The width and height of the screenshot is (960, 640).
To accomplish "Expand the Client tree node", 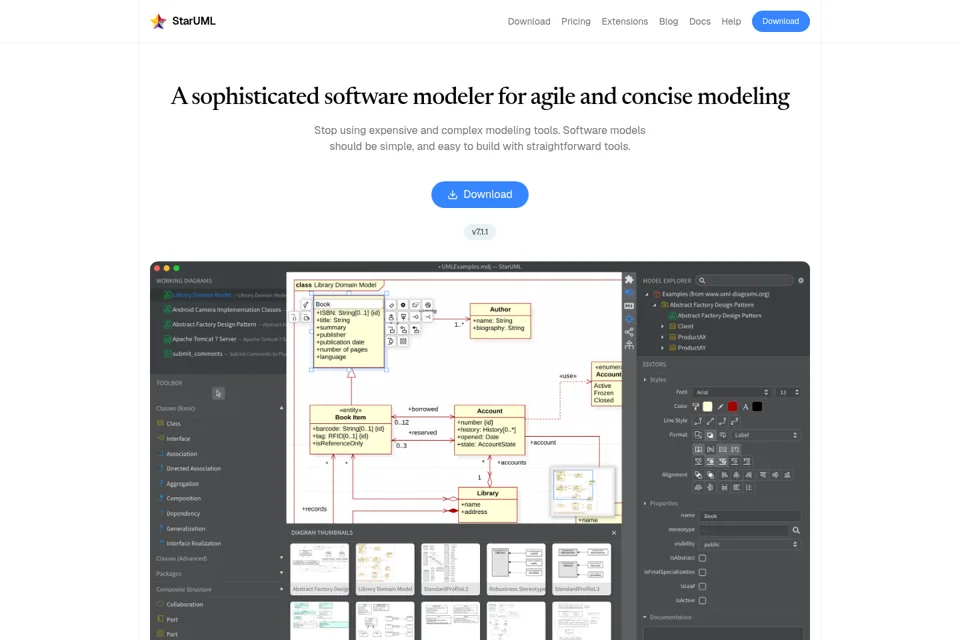I will [662, 326].
